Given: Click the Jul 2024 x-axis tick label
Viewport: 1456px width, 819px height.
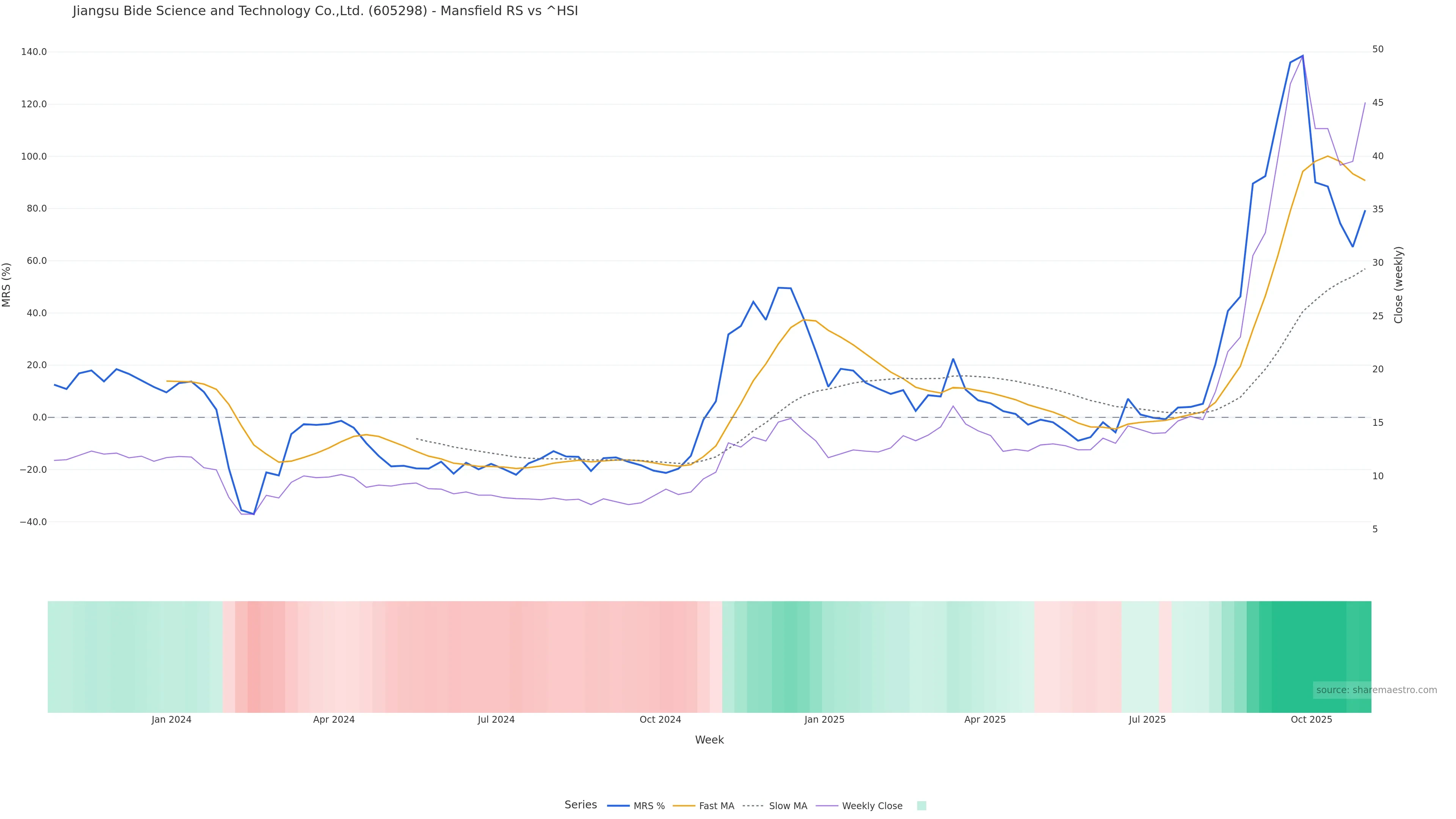Looking at the screenshot, I should point(496,720).
